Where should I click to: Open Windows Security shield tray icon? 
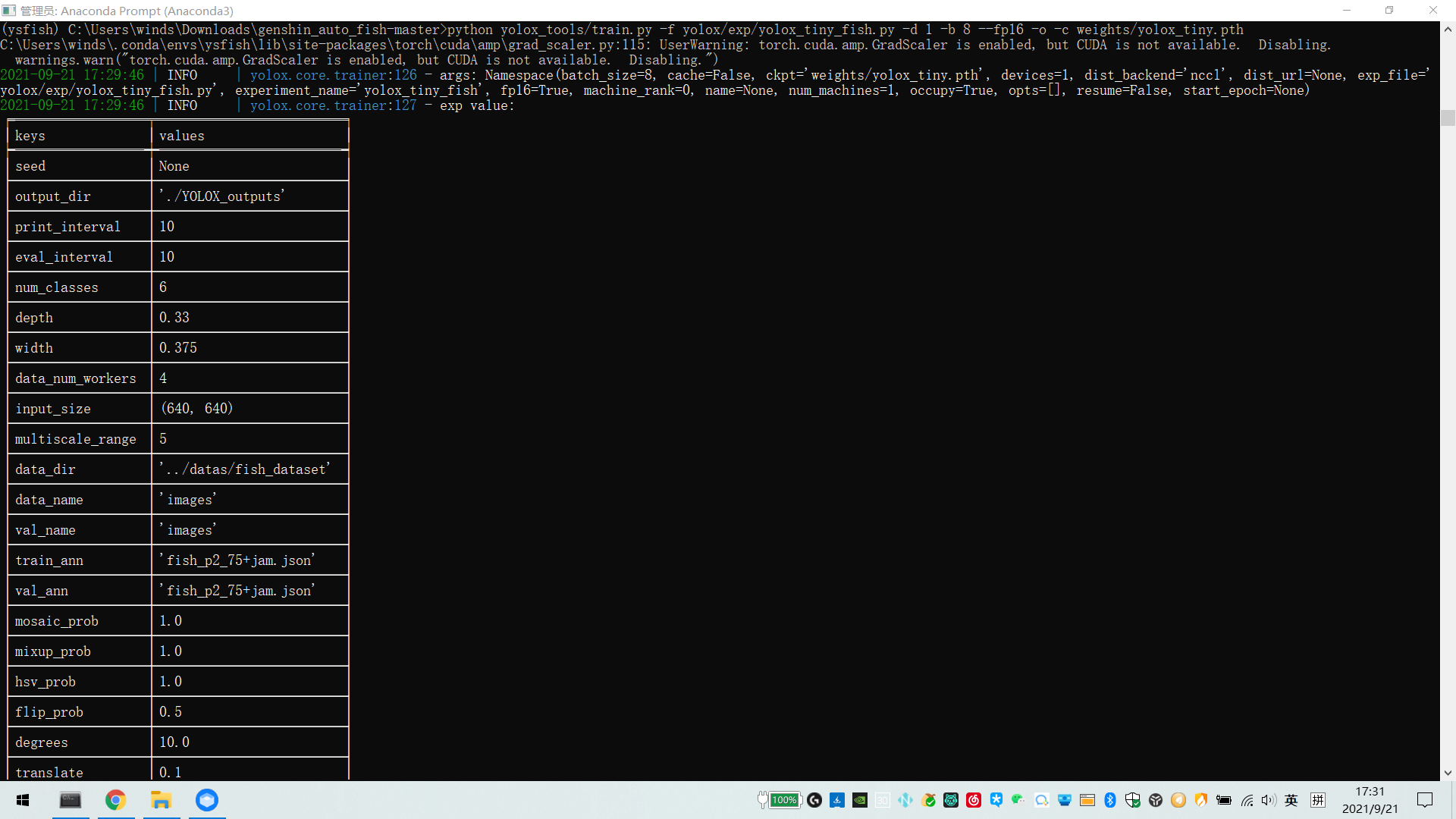pyautogui.click(x=1133, y=800)
